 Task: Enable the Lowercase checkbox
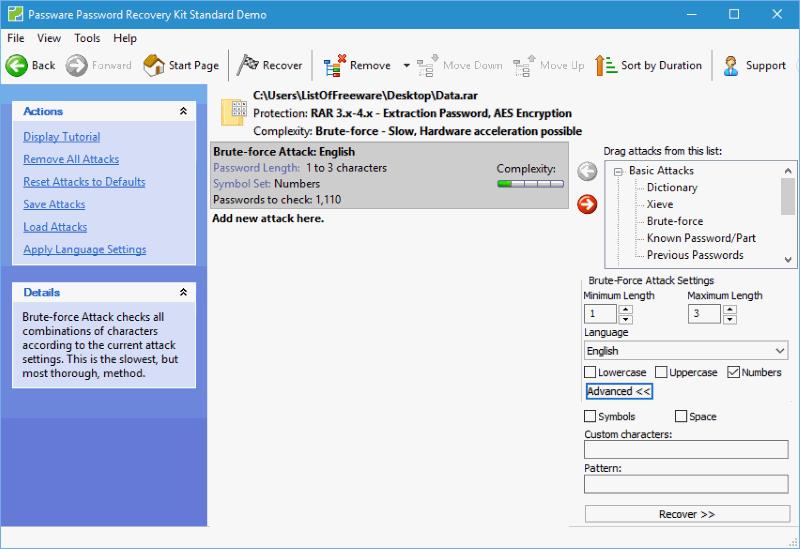coord(590,372)
